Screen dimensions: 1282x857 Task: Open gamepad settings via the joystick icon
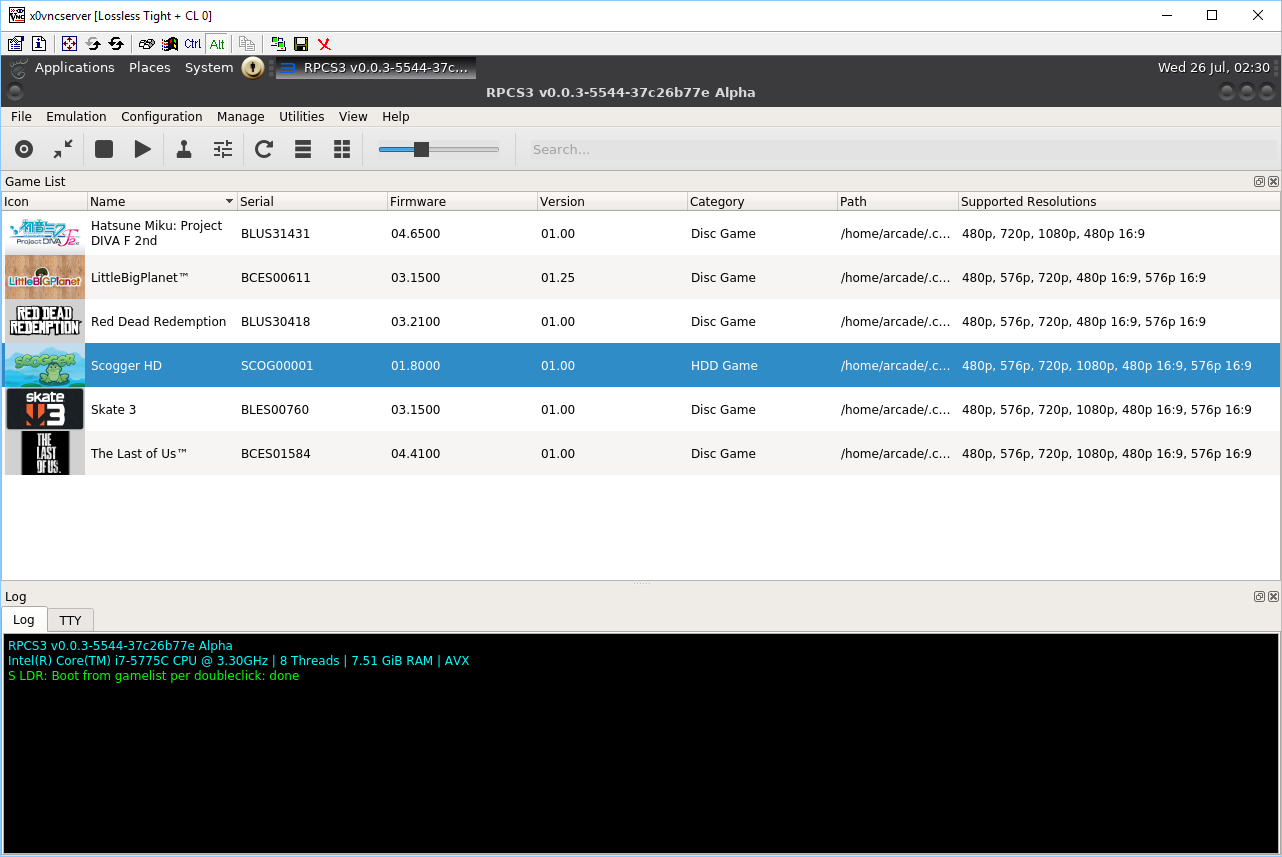(x=184, y=149)
